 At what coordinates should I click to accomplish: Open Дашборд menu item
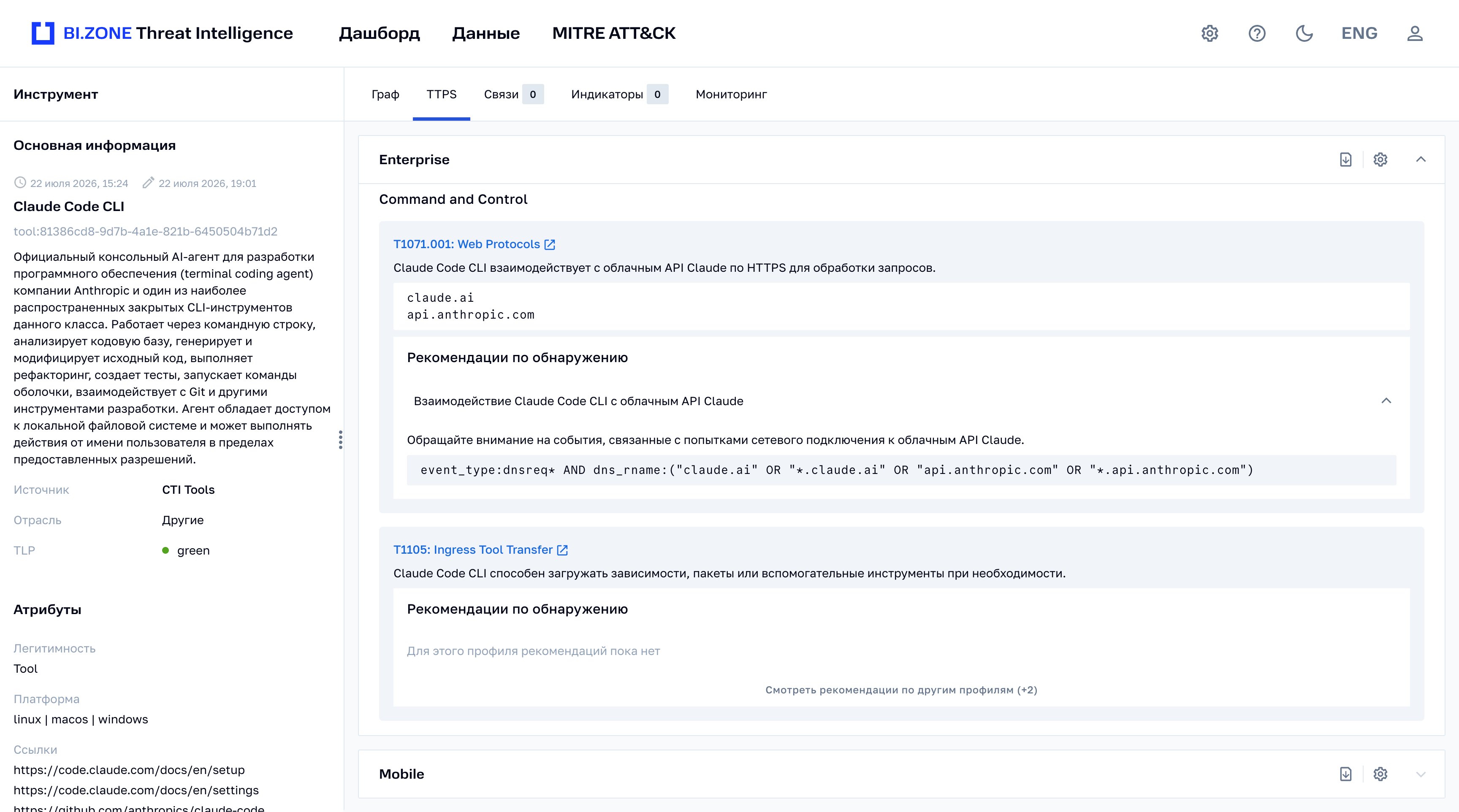click(x=380, y=33)
